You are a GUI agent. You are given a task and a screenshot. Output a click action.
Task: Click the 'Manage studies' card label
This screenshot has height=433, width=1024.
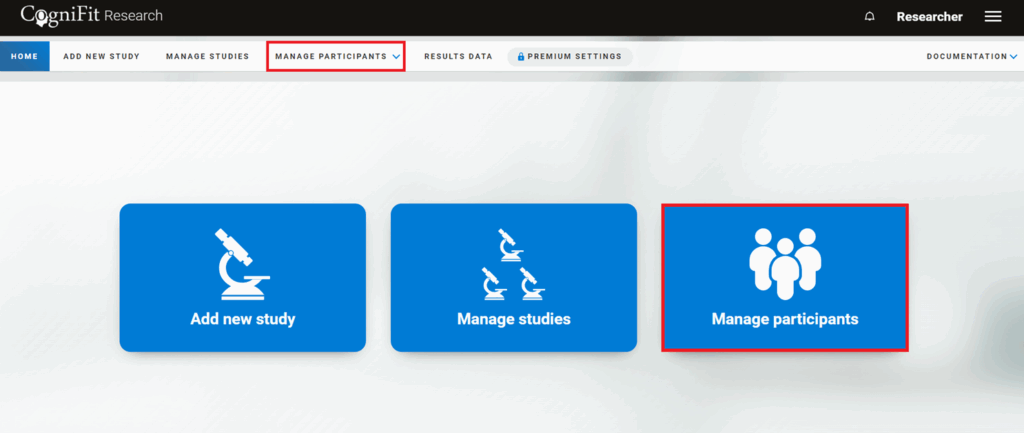514,320
